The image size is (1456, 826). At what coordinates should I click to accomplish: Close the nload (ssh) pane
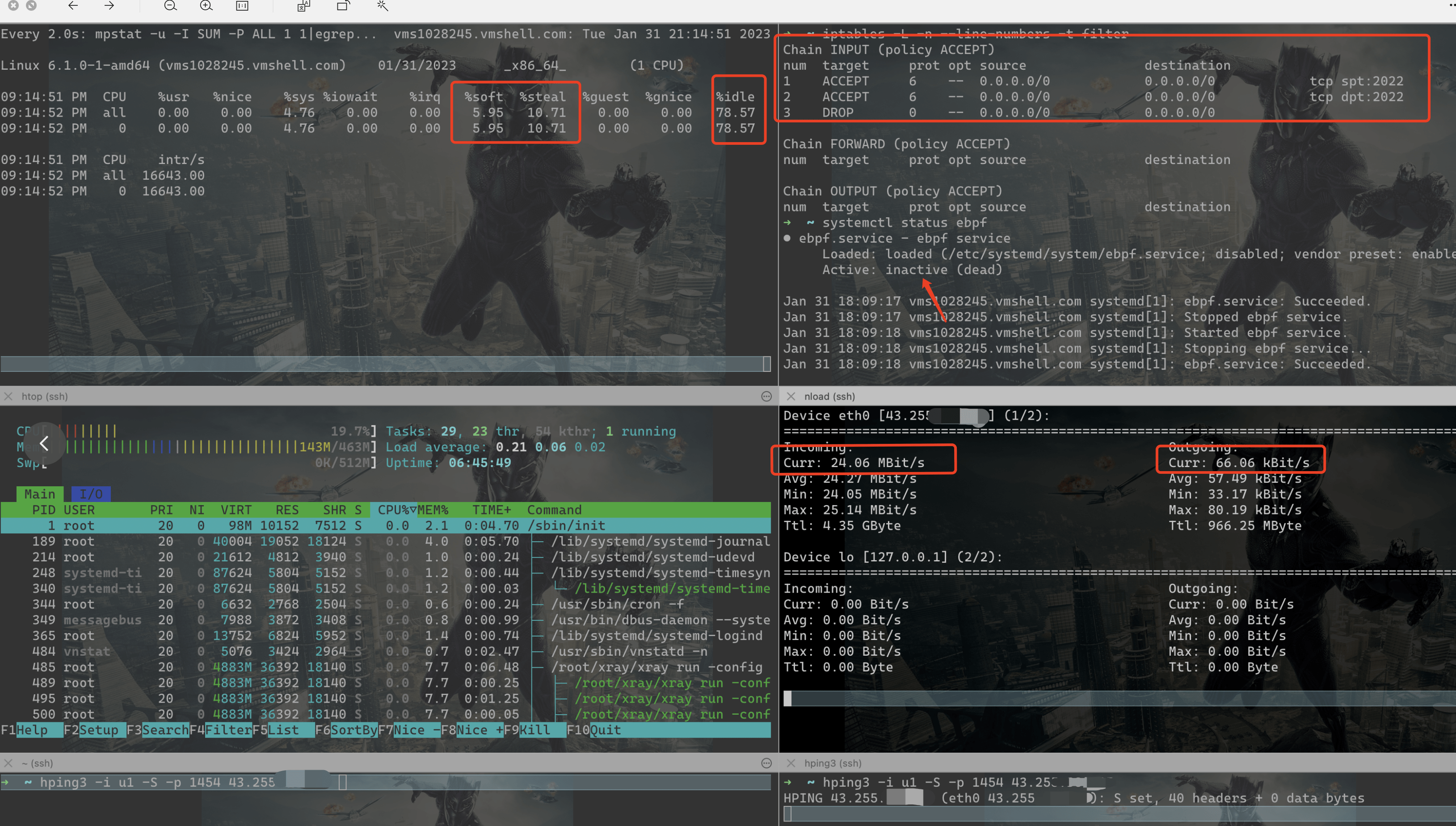(791, 396)
